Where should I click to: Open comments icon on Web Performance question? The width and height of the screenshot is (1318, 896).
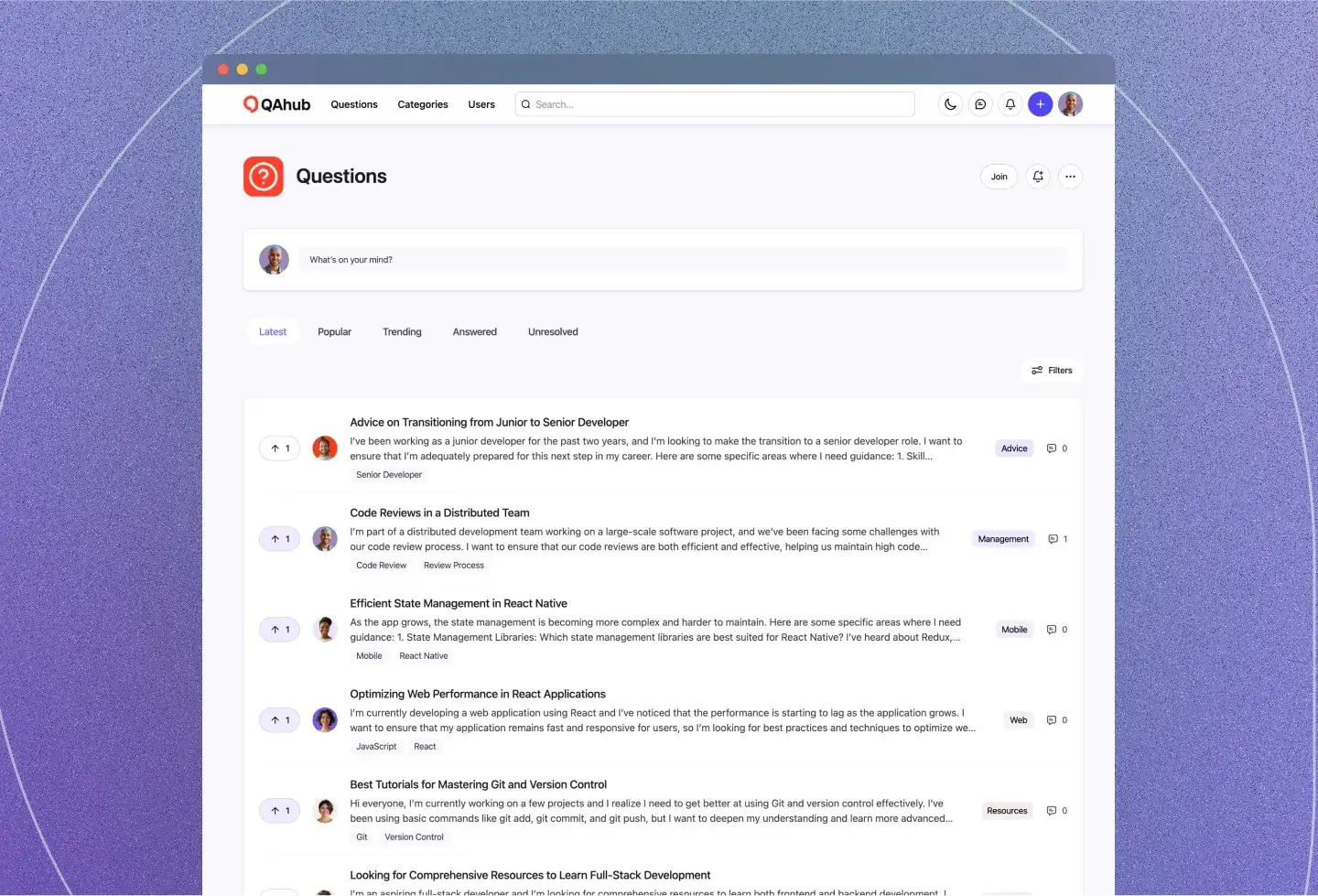point(1052,720)
